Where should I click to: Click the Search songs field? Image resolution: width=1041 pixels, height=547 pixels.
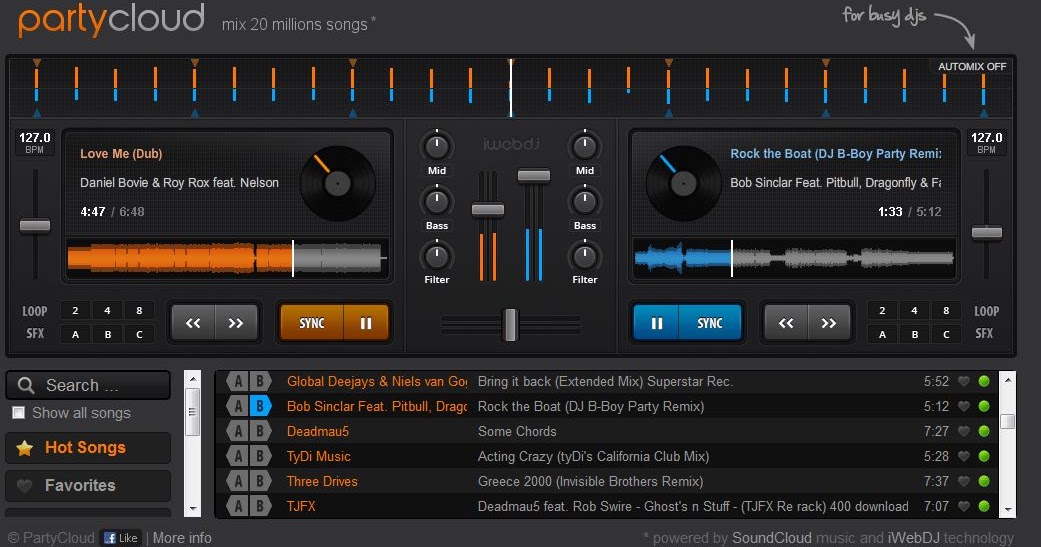(x=88, y=385)
